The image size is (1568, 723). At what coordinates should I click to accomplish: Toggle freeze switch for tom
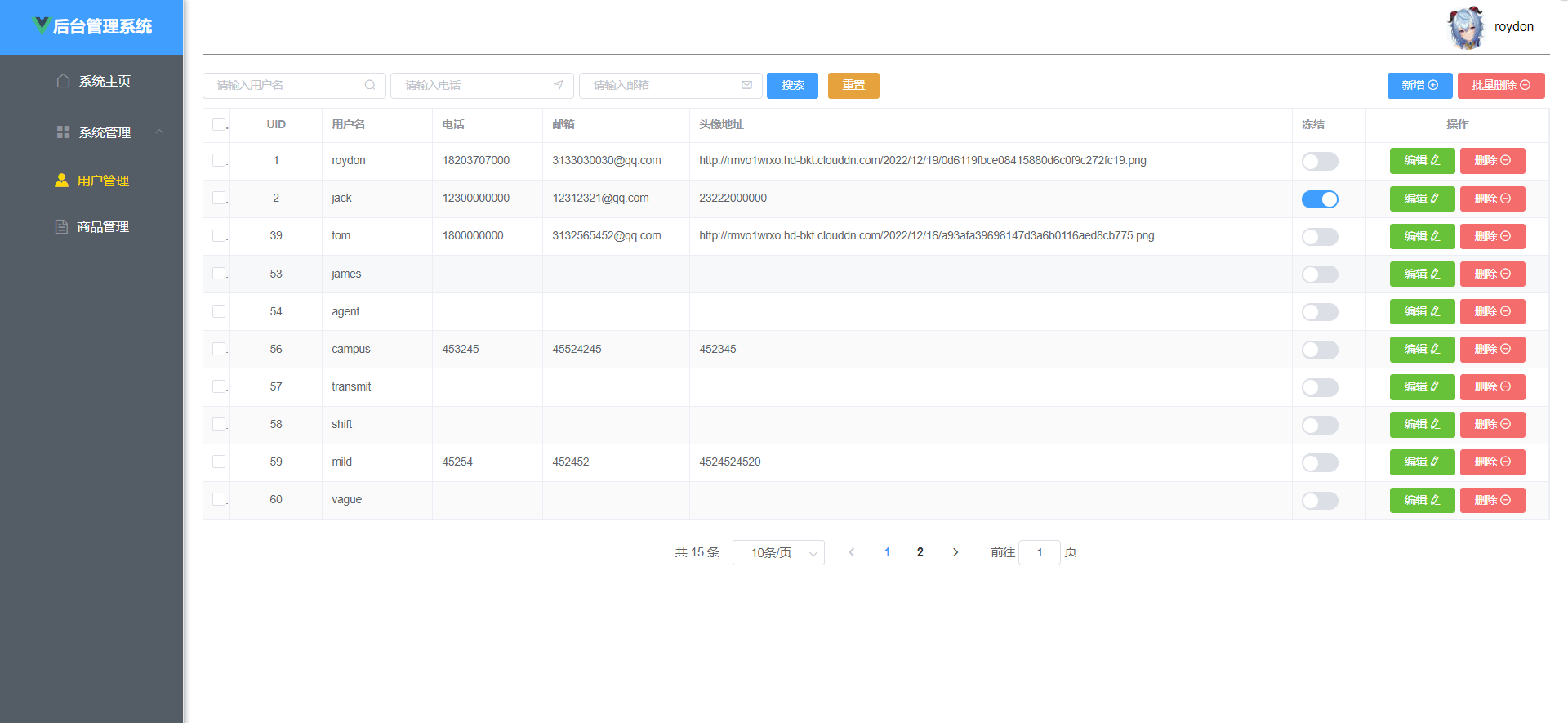(1320, 236)
